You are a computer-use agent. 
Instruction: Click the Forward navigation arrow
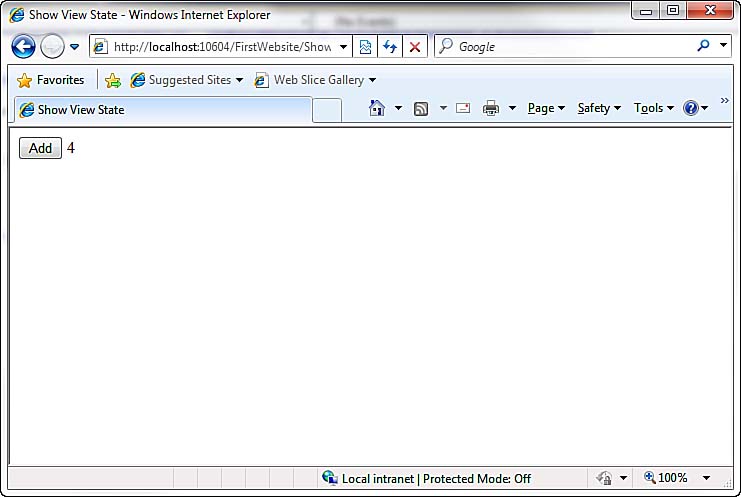click(52, 47)
